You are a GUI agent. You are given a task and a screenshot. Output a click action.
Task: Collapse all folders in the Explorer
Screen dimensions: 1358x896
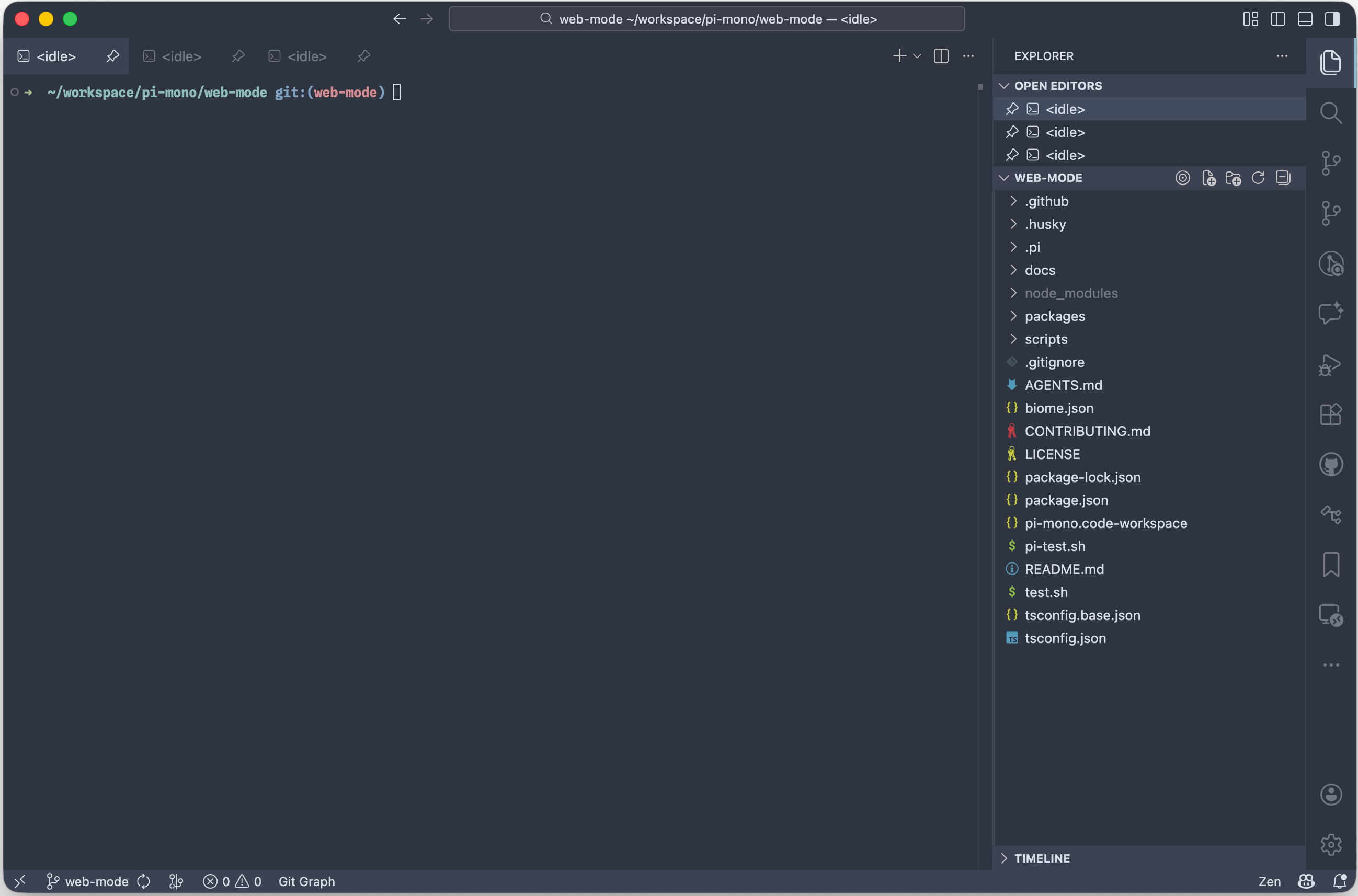pyautogui.click(x=1283, y=178)
